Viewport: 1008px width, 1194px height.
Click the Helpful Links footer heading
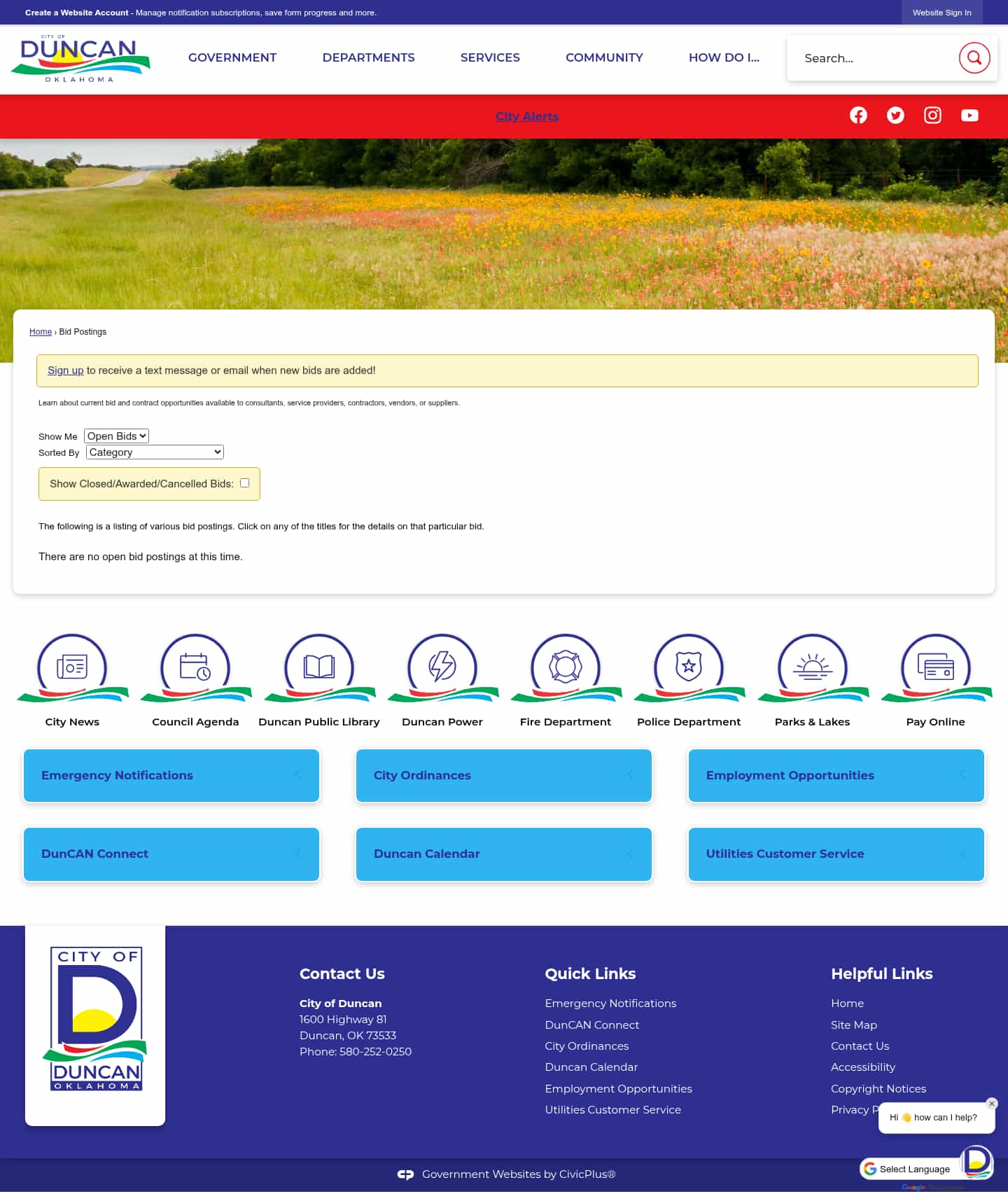(x=881, y=974)
